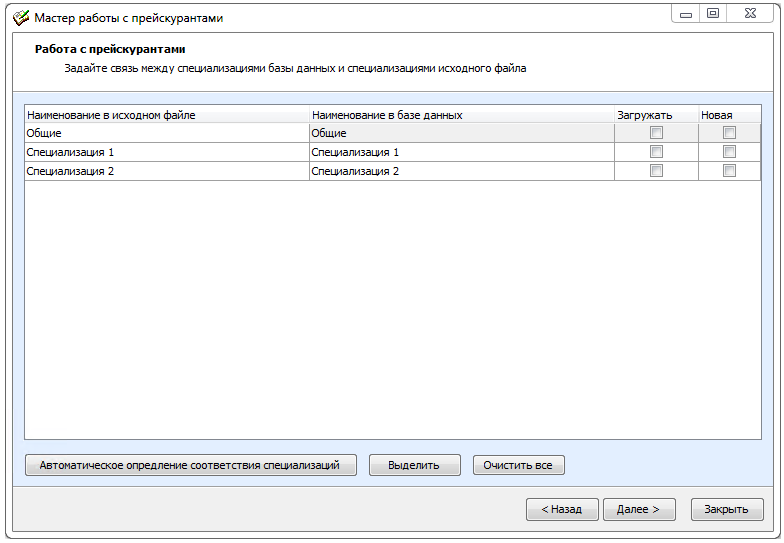This screenshot has height=543, width=784.
Task: Proceed with the Далее button
Action: tap(638, 509)
